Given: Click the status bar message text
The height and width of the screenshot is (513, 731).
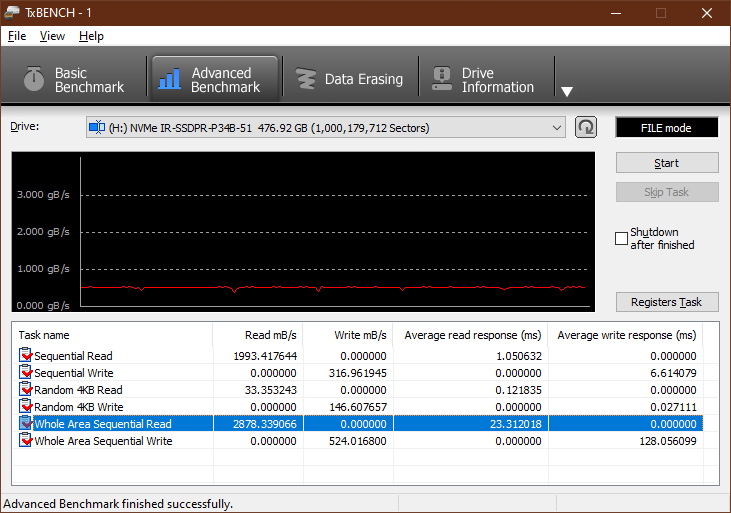Looking at the screenshot, I should coord(118,504).
